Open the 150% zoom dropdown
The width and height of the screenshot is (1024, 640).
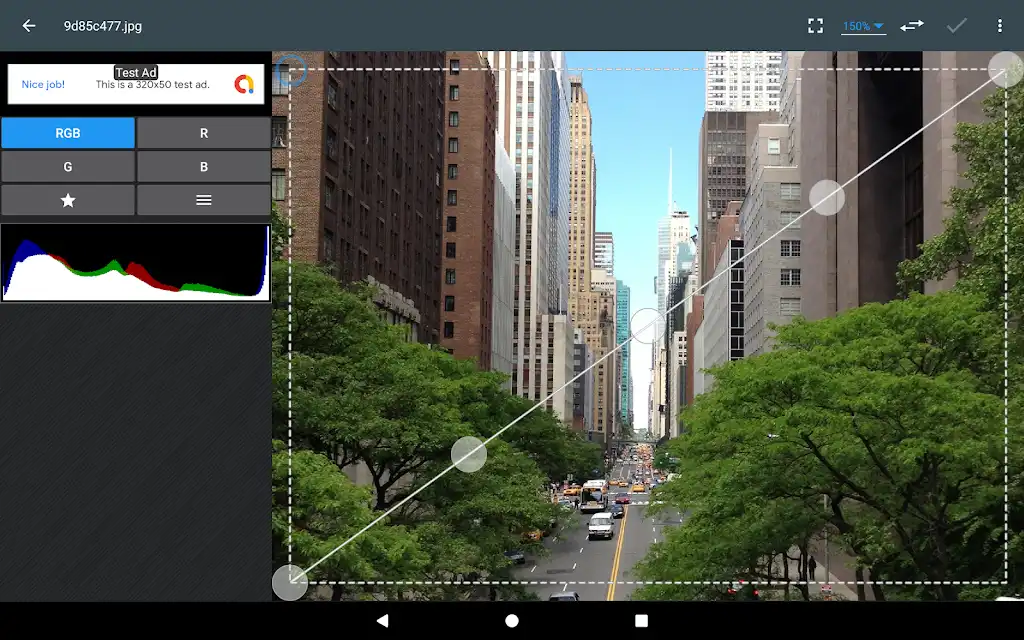[863, 26]
